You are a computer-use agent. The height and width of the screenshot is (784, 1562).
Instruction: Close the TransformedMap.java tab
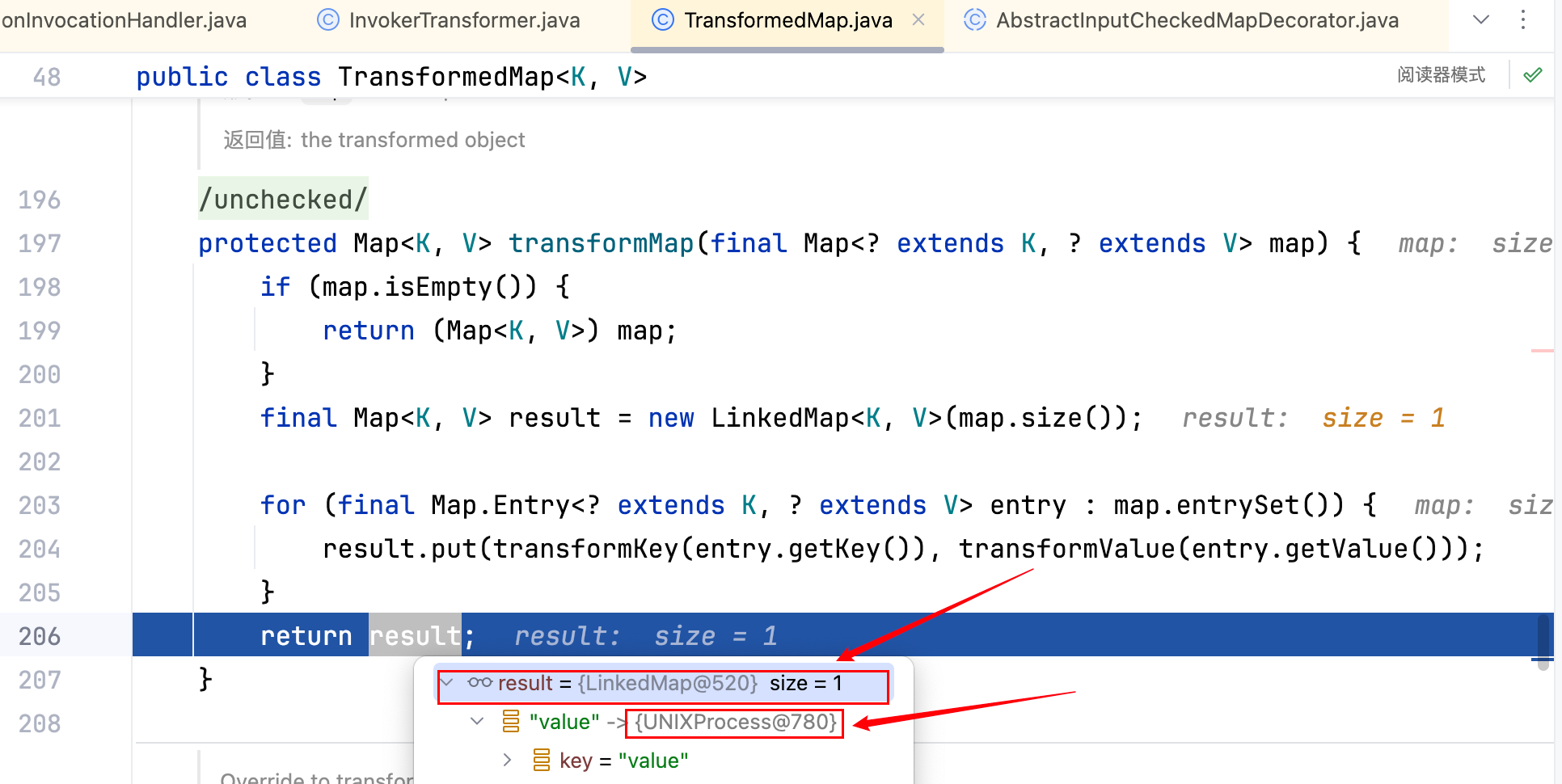coord(918,20)
